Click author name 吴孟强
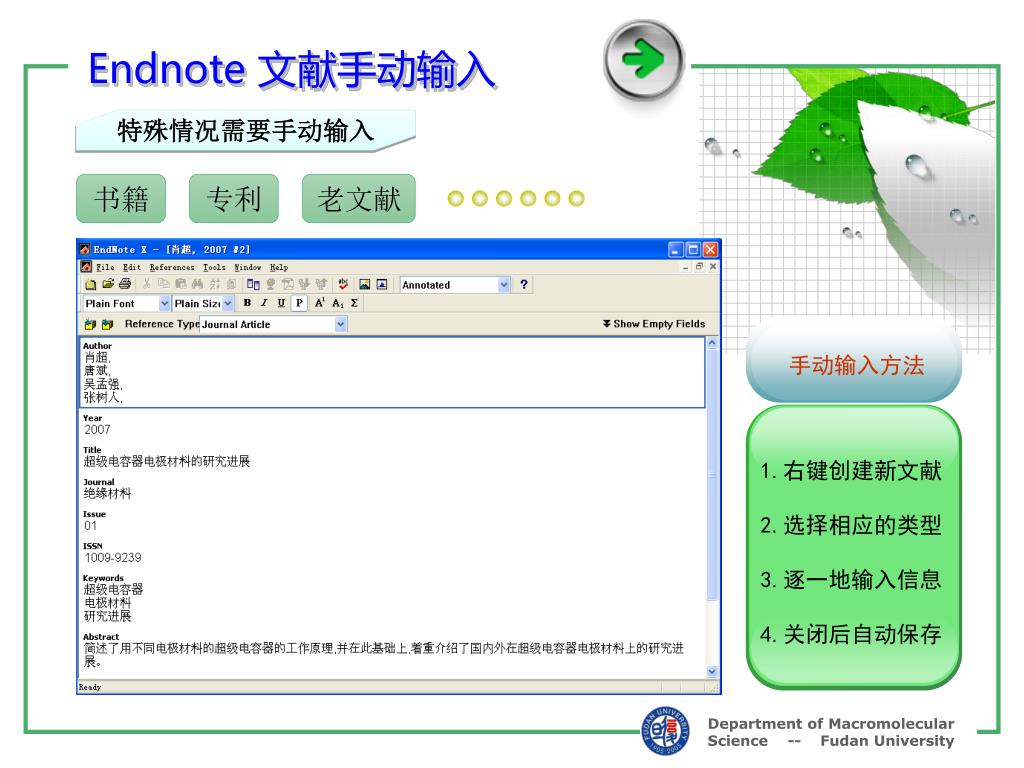1024x768 pixels. (103, 384)
